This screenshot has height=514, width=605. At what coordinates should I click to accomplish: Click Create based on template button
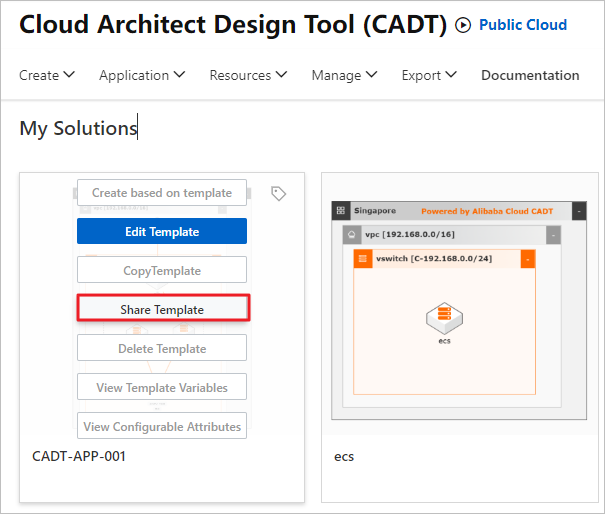162,193
